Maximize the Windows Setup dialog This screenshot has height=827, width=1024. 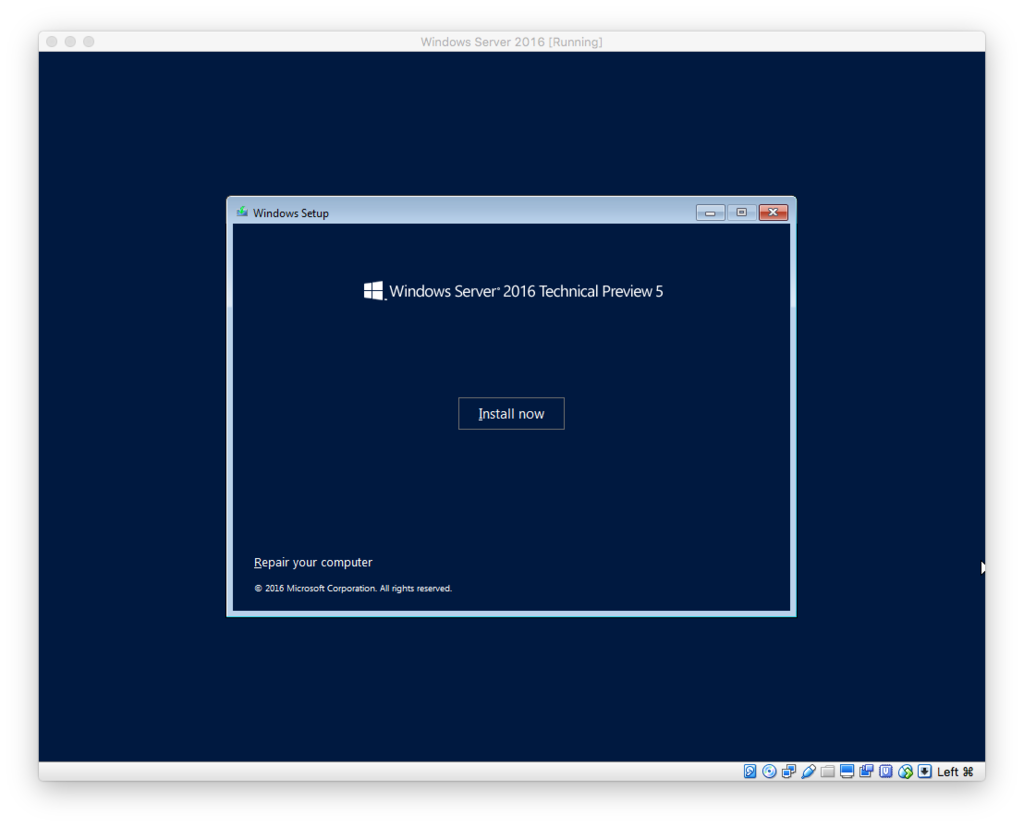741,212
